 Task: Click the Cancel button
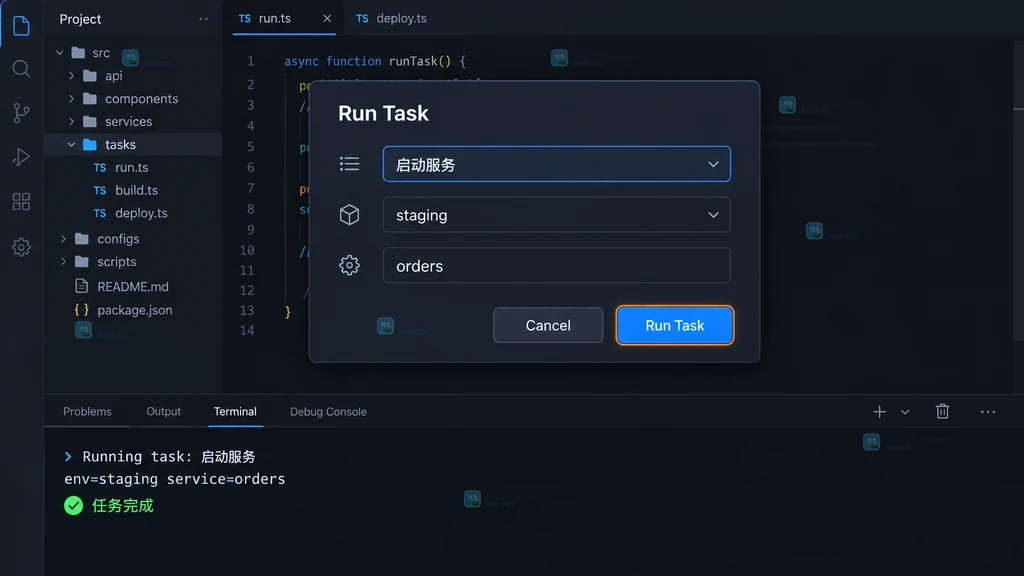(x=548, y=325)
